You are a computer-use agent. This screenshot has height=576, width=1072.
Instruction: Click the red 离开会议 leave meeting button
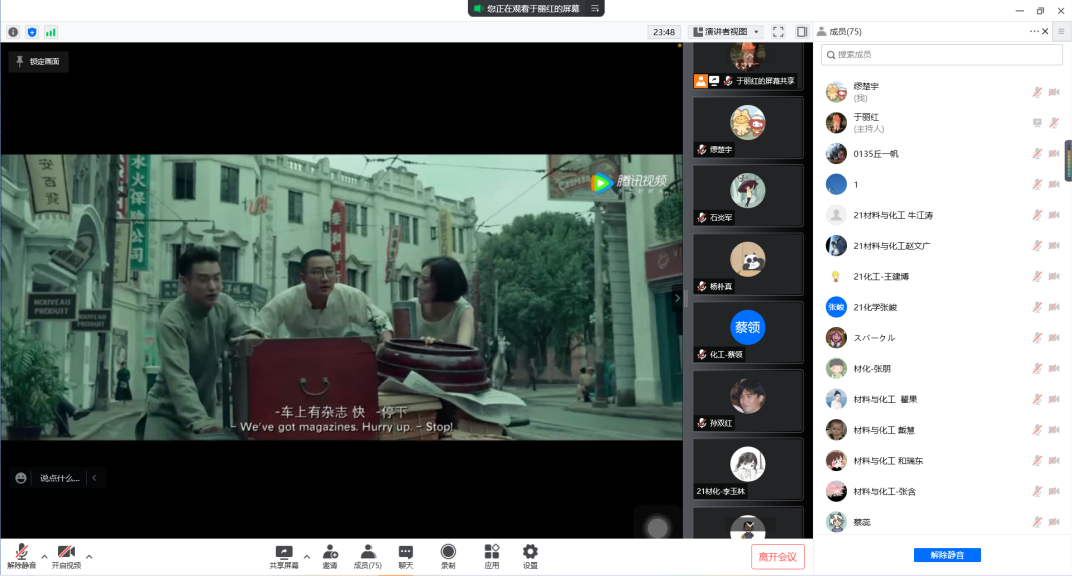pyautogui.click(x=777, y=557)
